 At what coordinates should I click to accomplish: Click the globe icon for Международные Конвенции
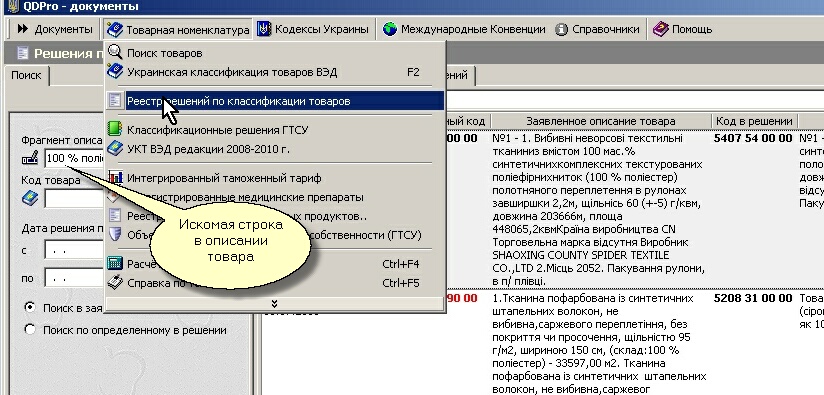tap(389, 29)
